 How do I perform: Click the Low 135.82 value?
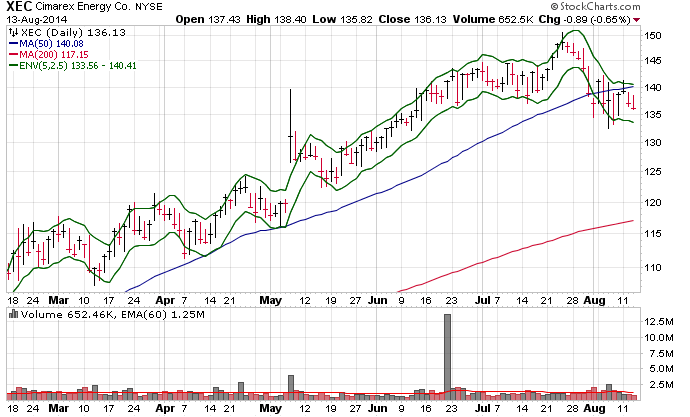click(342, 19)
